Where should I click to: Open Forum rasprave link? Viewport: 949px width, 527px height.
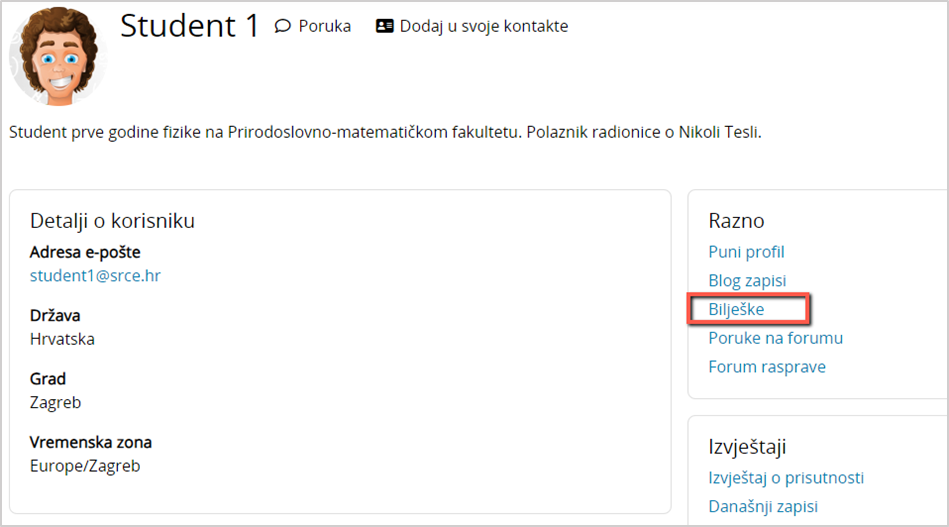click(767, 367)
